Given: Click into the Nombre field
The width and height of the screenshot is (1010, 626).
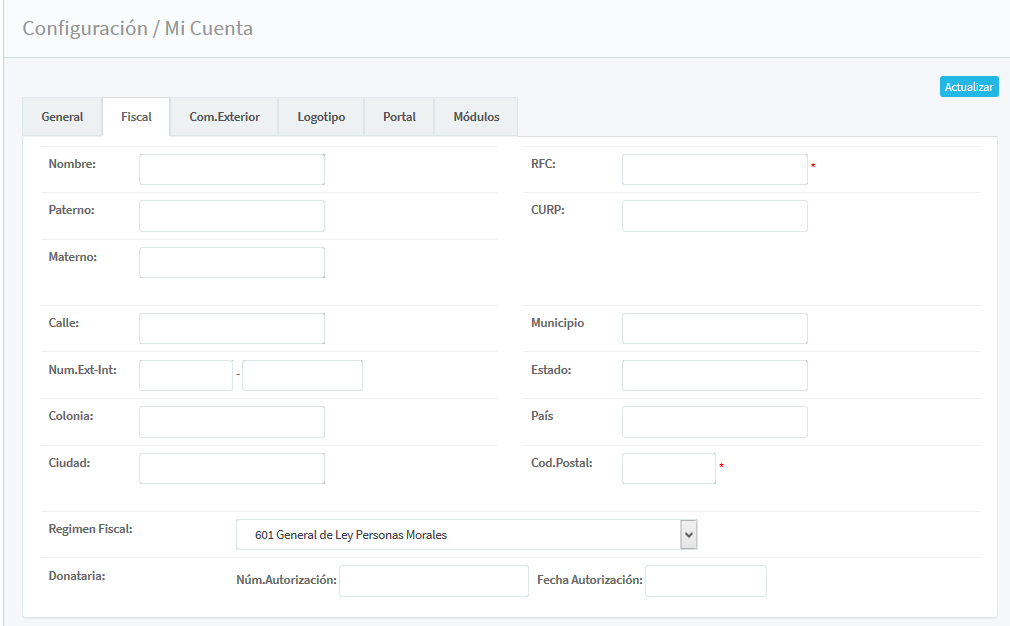Looking at the screenshot, I should click(232, 170).
